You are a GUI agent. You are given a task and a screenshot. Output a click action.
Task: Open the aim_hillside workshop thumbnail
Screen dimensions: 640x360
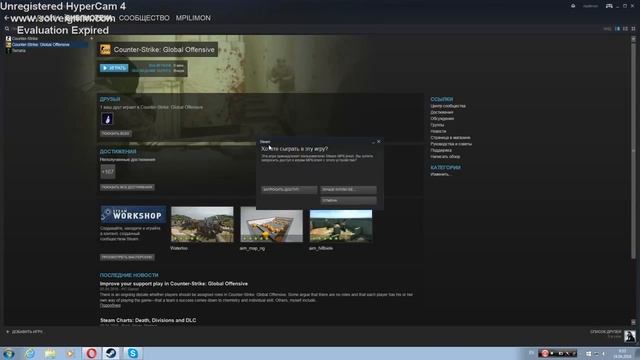pyautogui.click(x=341, y=226)
